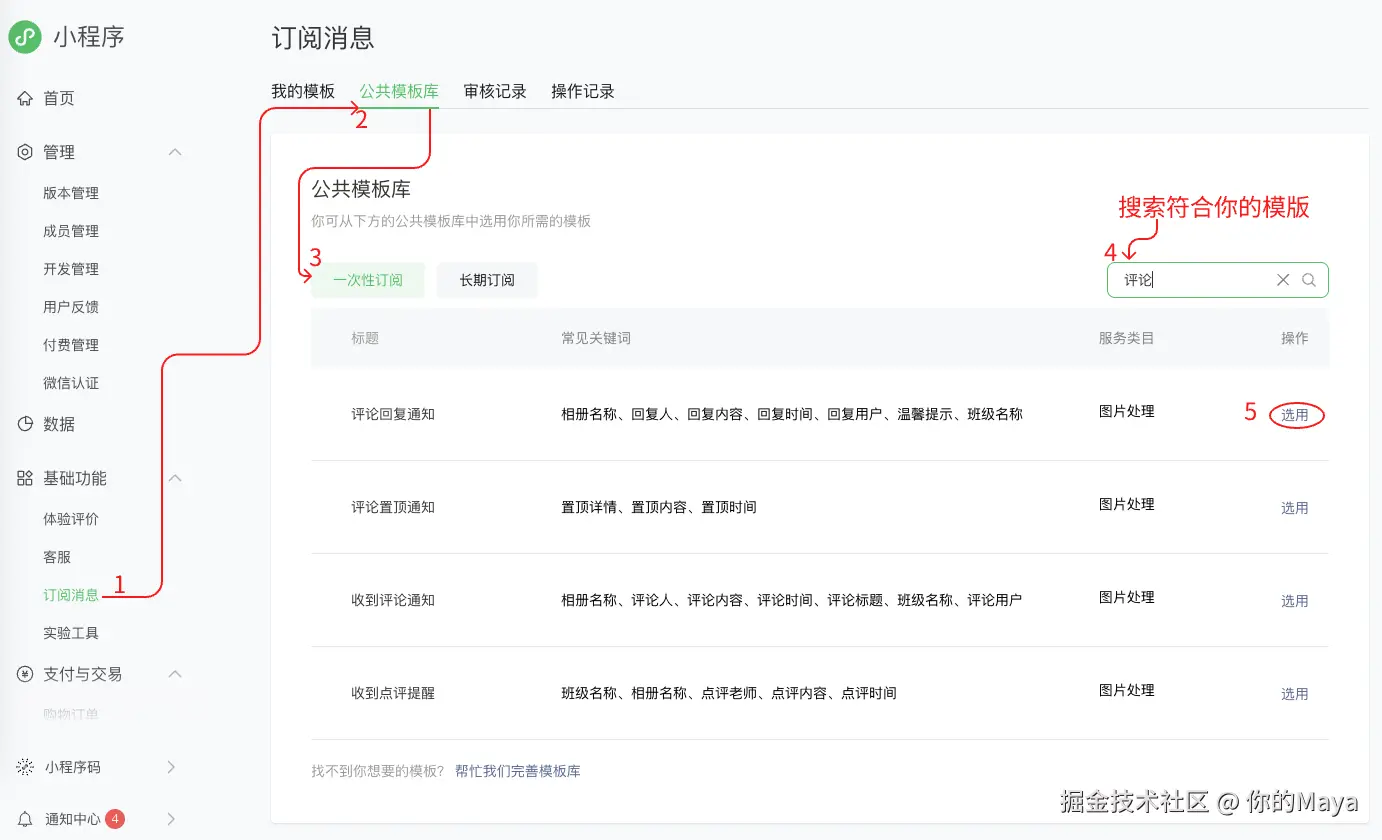The height and width of the screenshot is (840, 1382).
Task: Click 选用 for 评论置顶通知
Action: tap(1295, 508)
